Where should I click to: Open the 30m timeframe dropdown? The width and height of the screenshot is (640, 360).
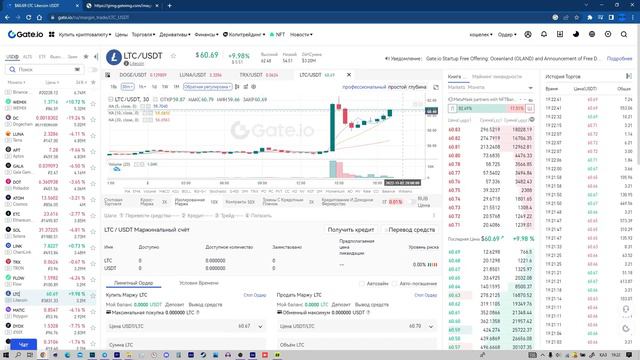pos(127,87)
